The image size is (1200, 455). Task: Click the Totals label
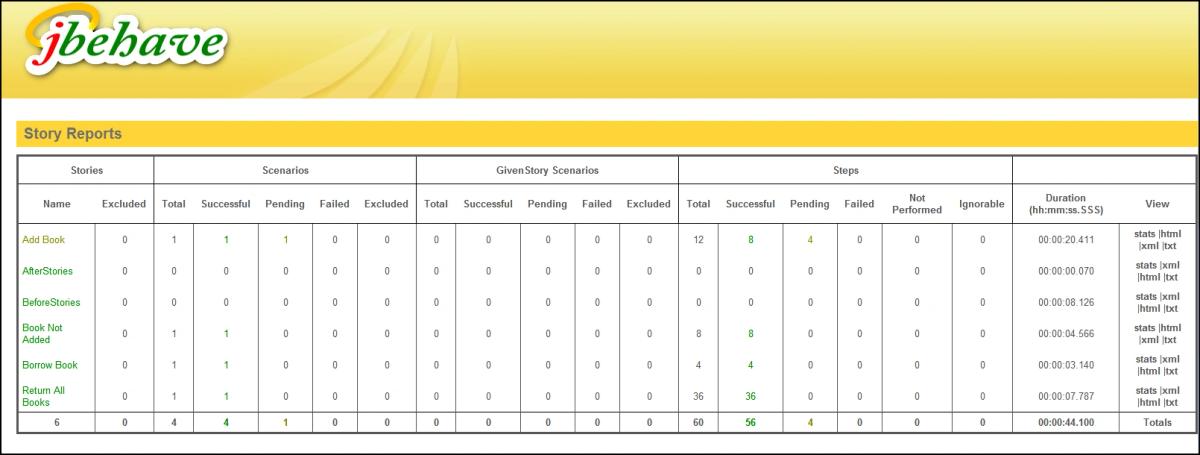tap(1157, 422)
